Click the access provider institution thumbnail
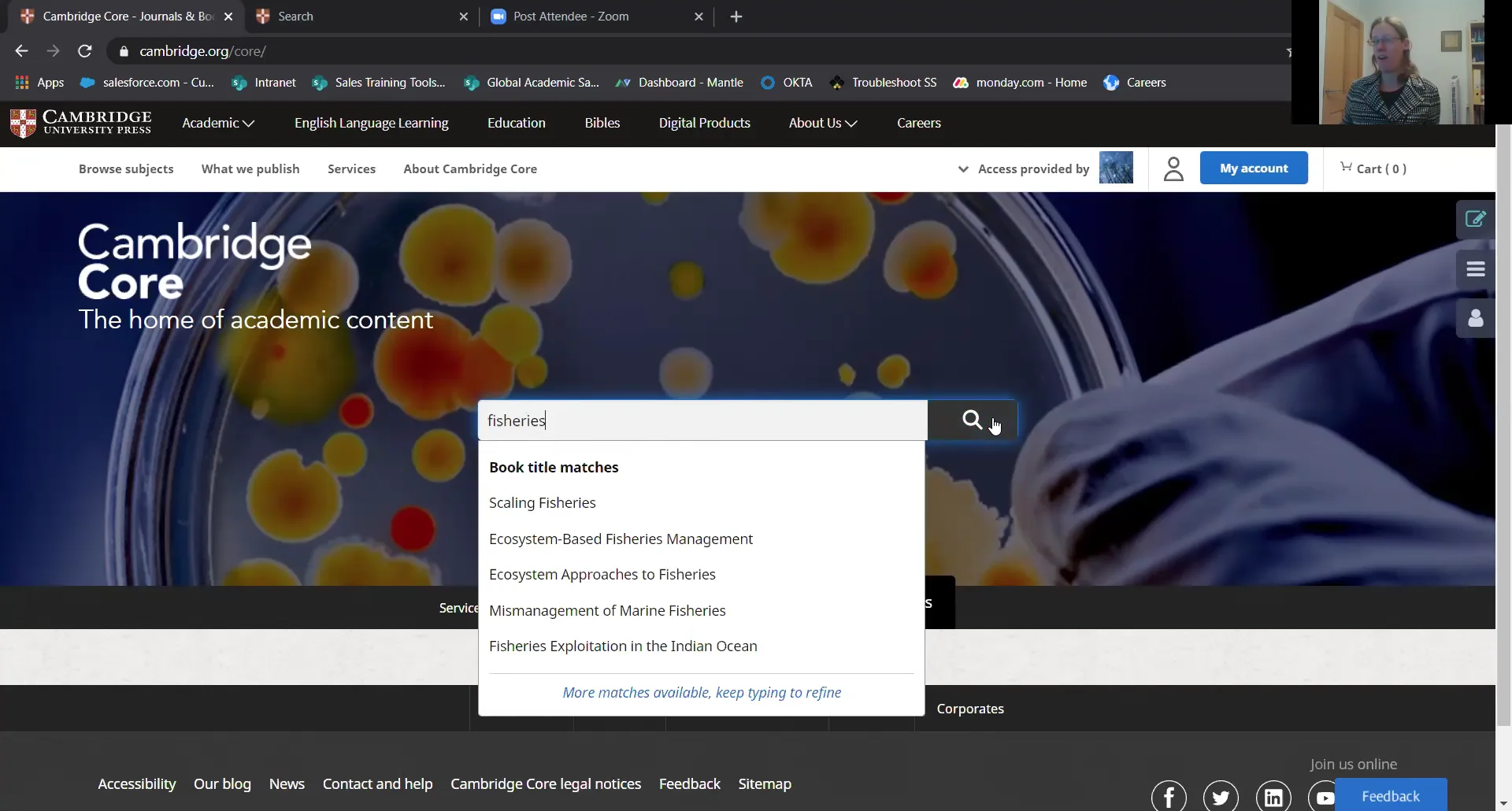Viewport: 1512px width, 811px height. [x=1116, y=168]
